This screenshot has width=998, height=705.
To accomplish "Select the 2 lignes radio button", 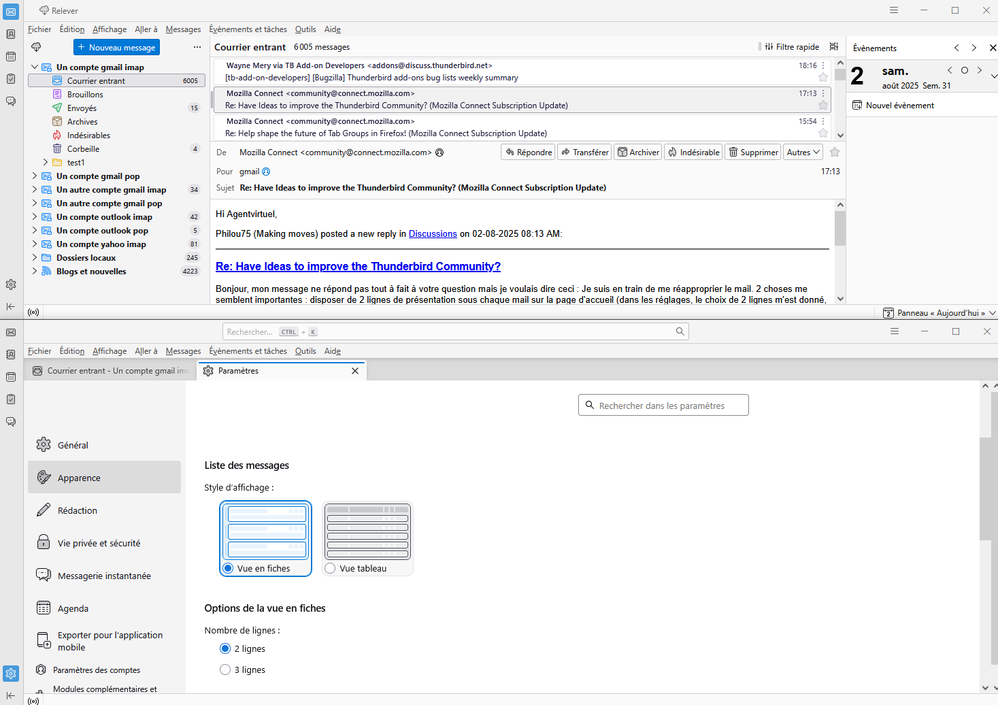I will [225, 649].
